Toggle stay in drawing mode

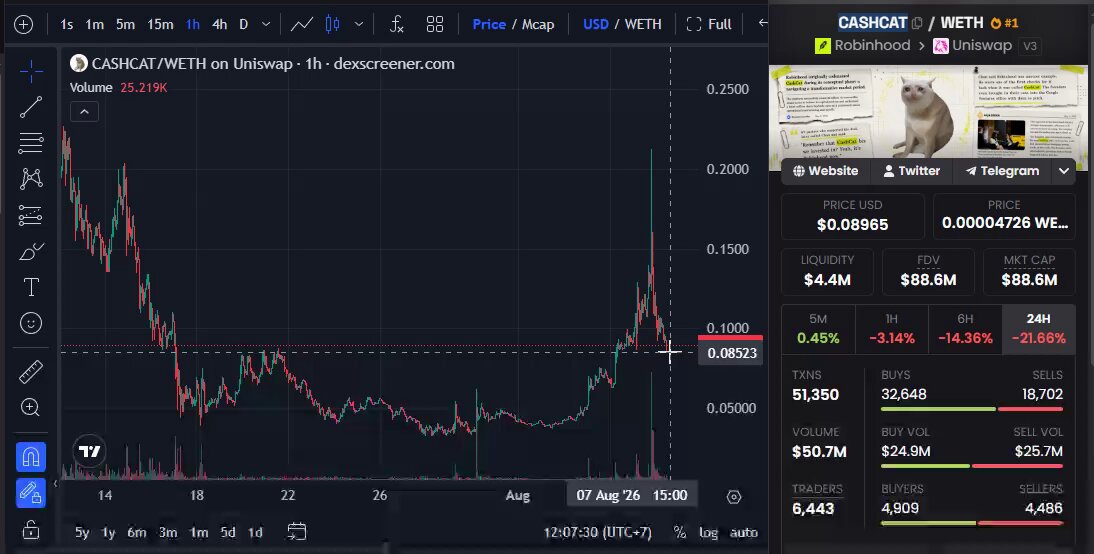31,493
